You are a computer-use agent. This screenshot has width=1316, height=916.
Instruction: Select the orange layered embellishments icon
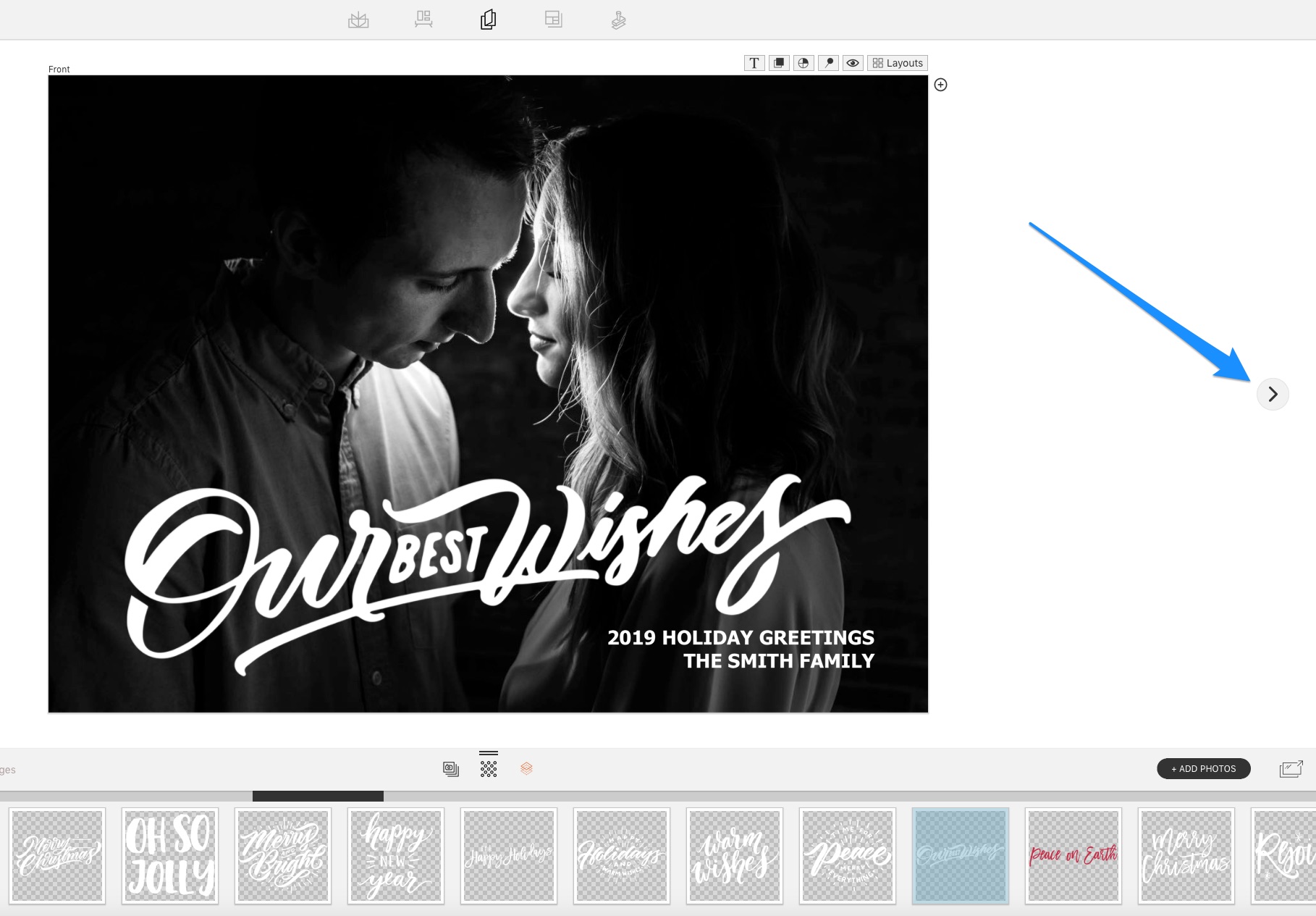[526, 768]
